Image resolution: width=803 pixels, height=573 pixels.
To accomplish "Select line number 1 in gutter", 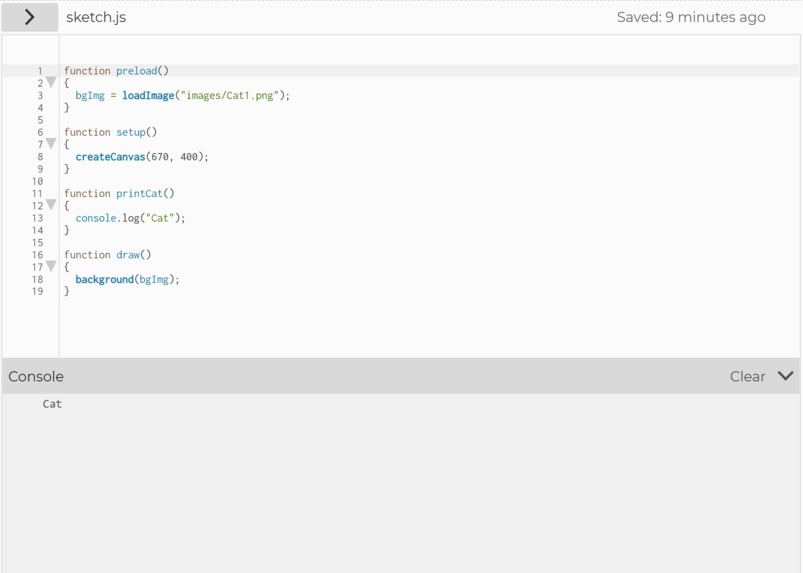I will coord(40,71).
